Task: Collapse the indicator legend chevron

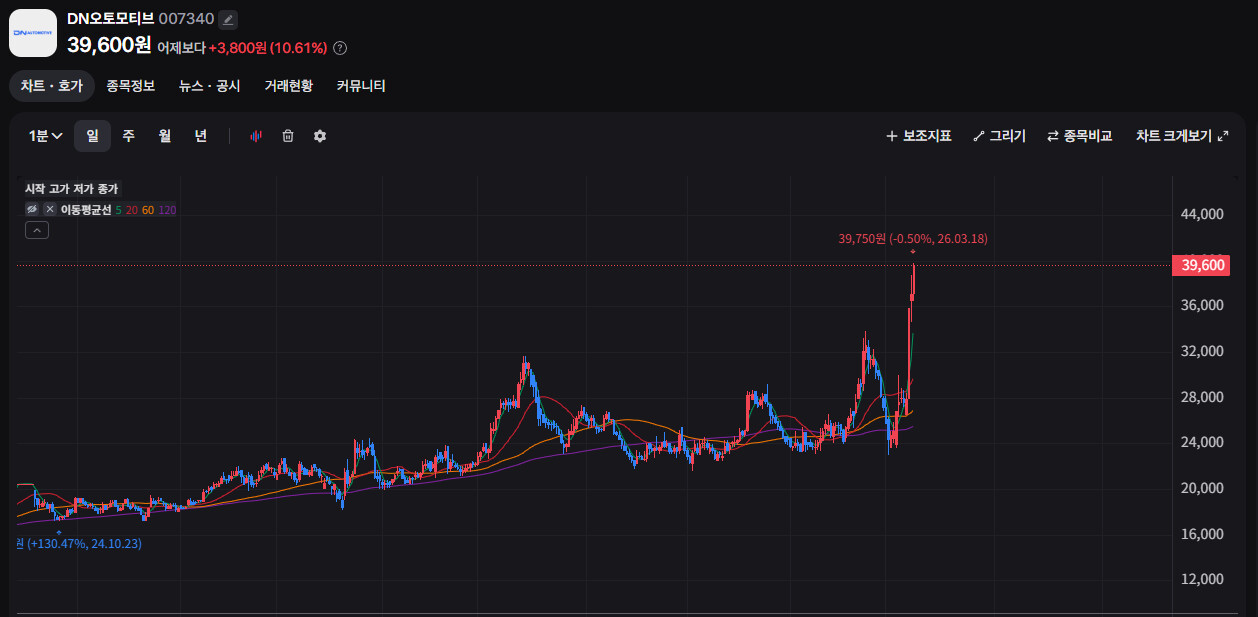Action: pyautogui.click(x=36, y=230)
